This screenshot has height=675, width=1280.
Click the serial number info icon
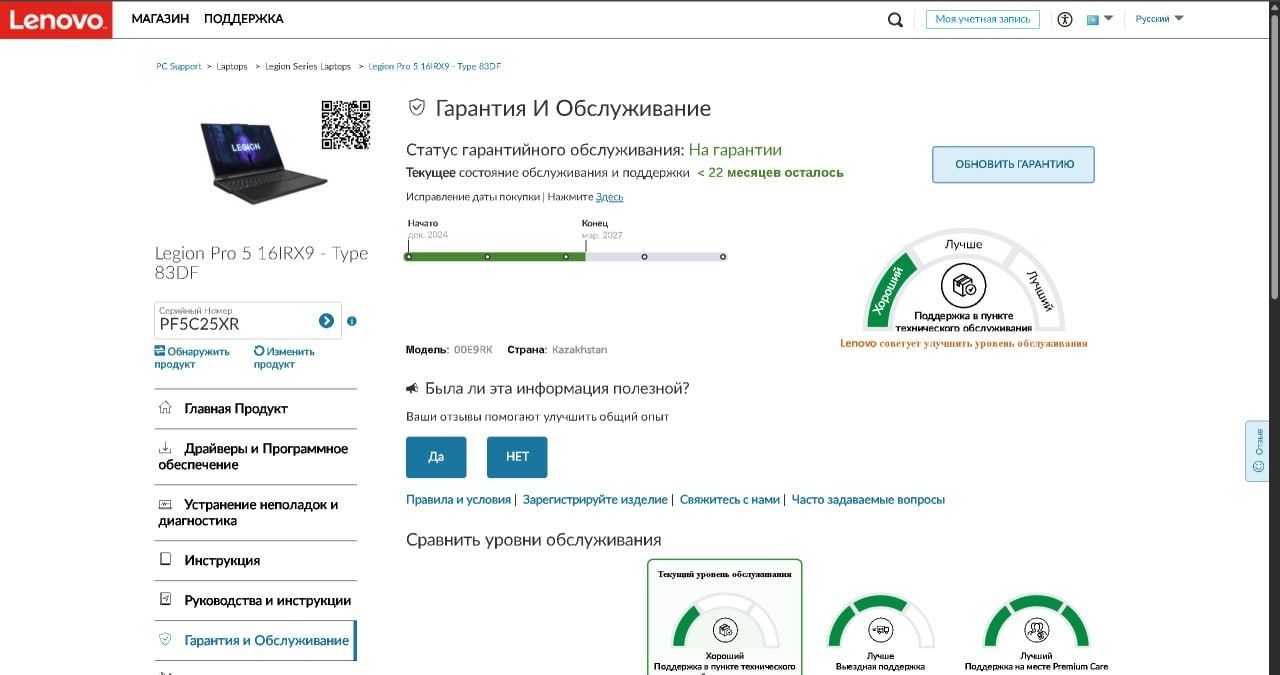pyautogui.click(x=352, y=321)
